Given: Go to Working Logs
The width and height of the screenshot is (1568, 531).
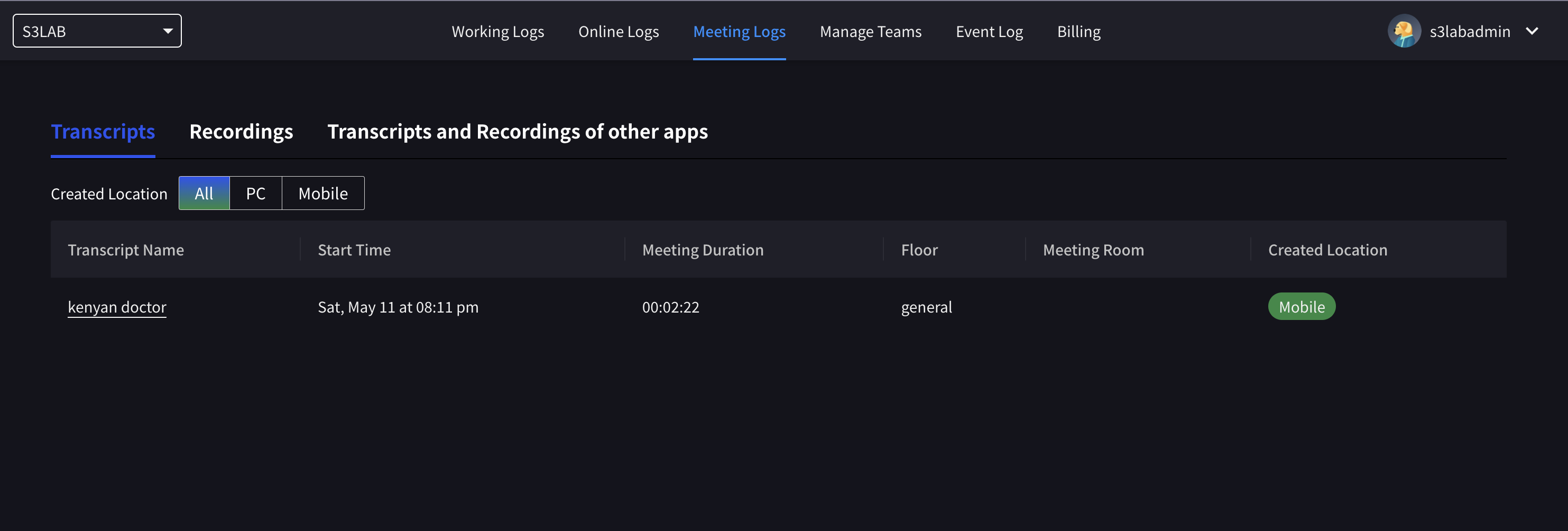Looking at the screenshot, I should (497, 32).
